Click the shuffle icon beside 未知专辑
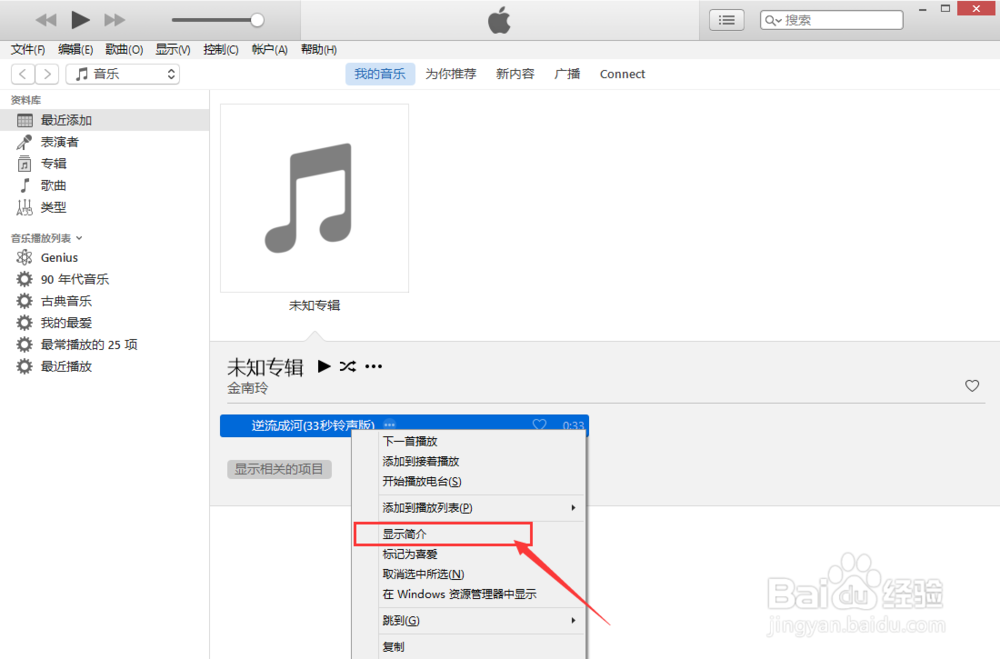This screenshot has height=659, width=1000. [x=347, y=366]
